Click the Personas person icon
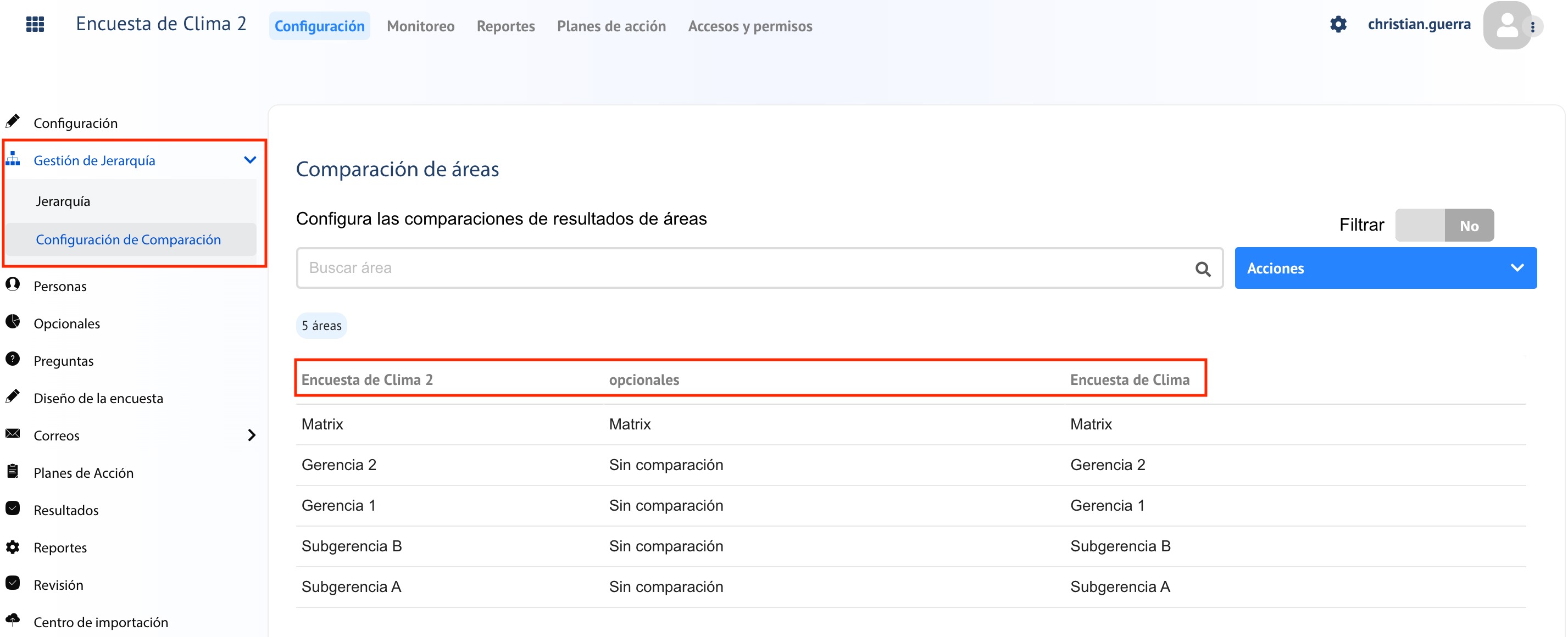 (13, 285)
